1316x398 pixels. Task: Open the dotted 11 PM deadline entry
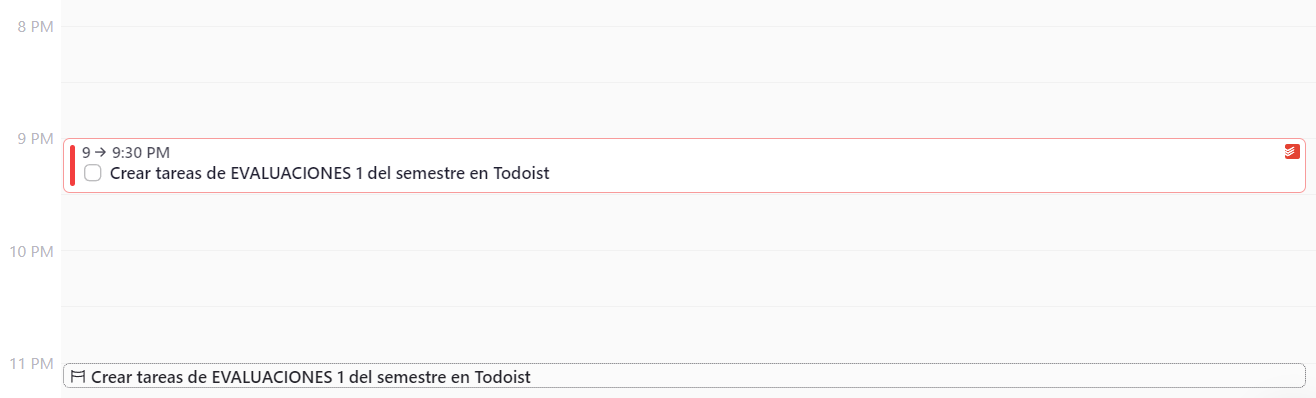684,376
